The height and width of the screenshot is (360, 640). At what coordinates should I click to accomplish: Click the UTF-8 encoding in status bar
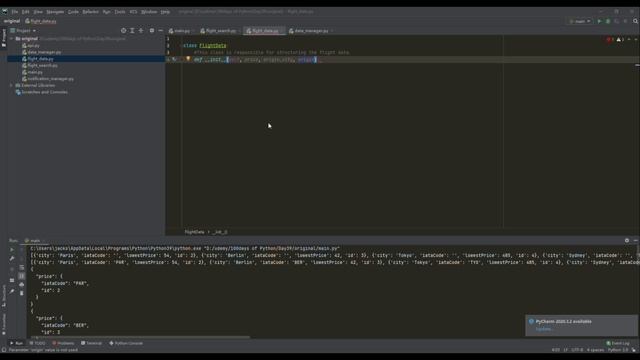click(577, 350)
